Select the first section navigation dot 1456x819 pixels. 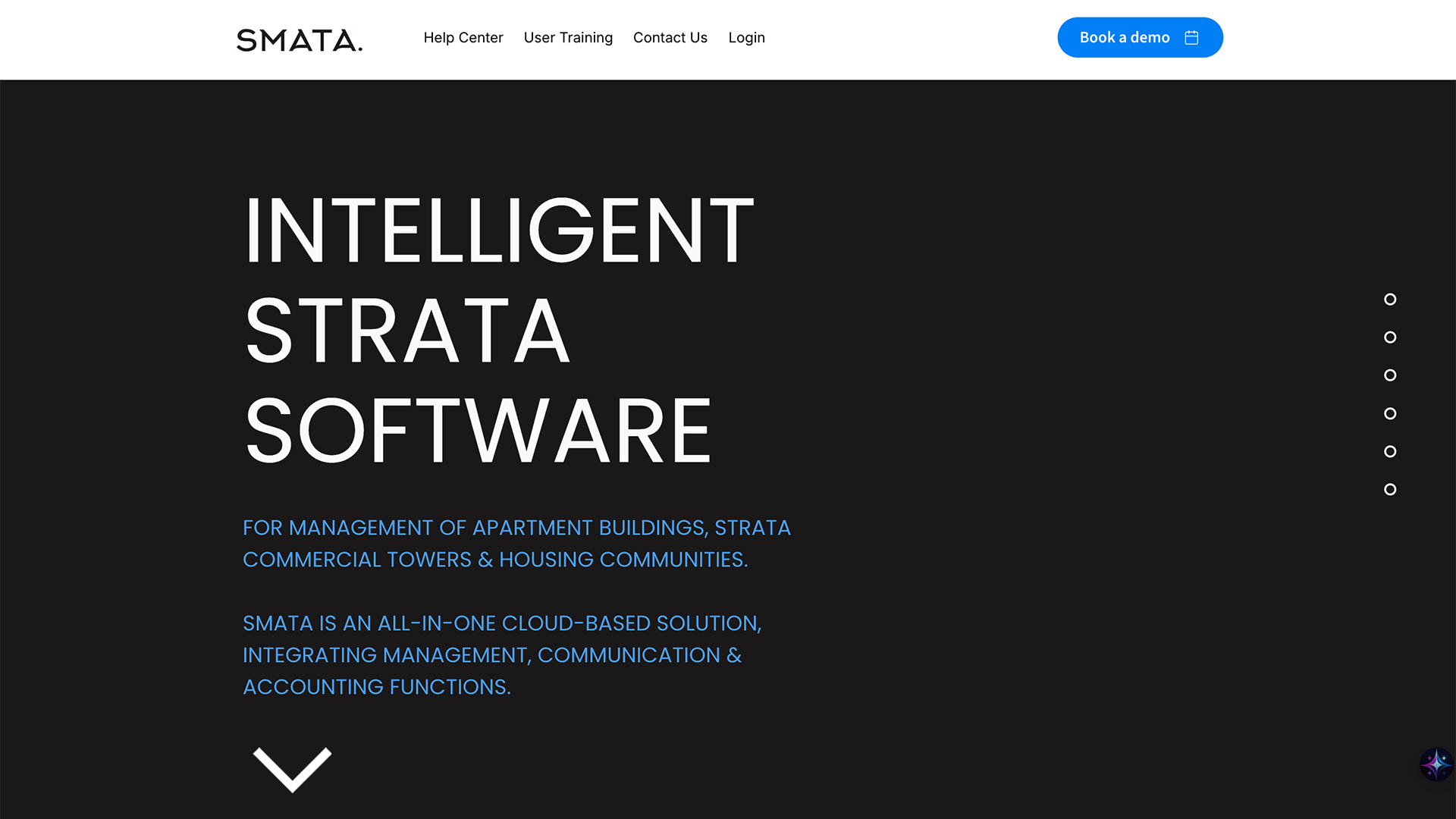pos(1390,300)
